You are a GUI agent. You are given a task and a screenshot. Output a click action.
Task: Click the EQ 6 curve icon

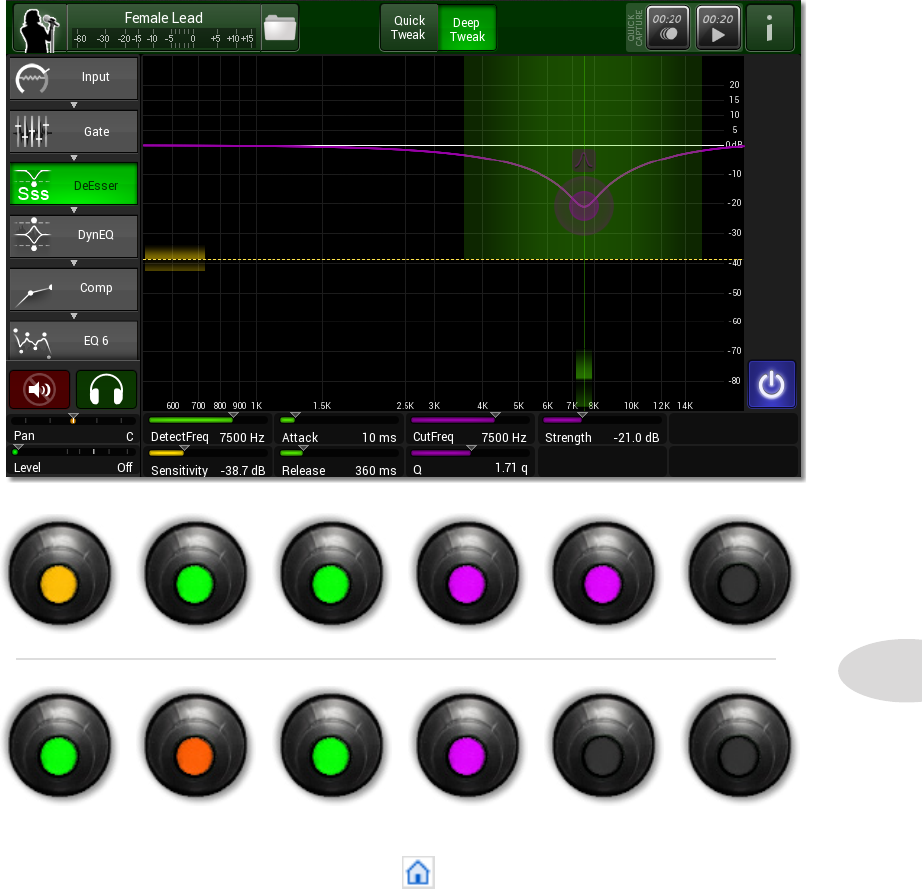coord(32,342)
